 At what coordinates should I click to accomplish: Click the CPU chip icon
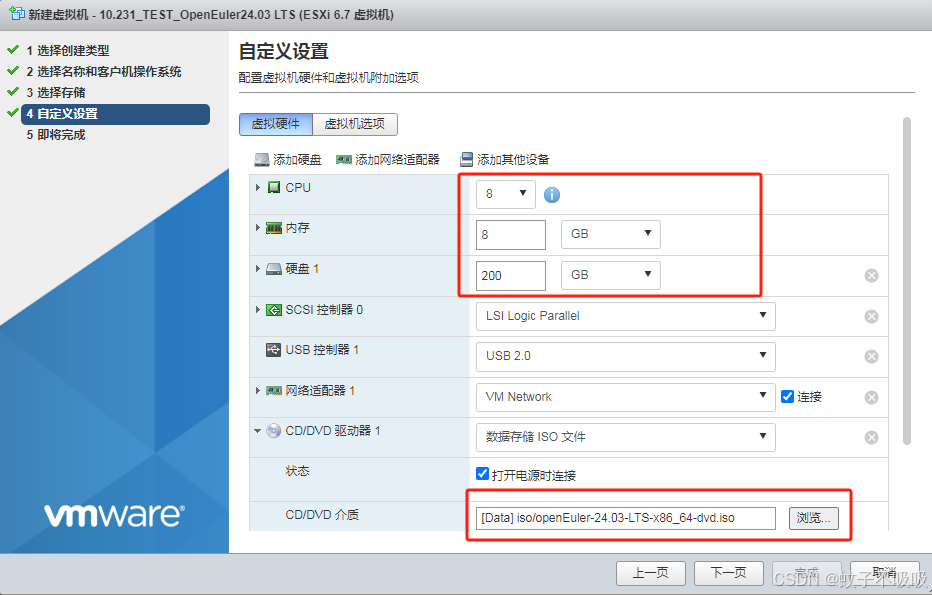point(273,188)
